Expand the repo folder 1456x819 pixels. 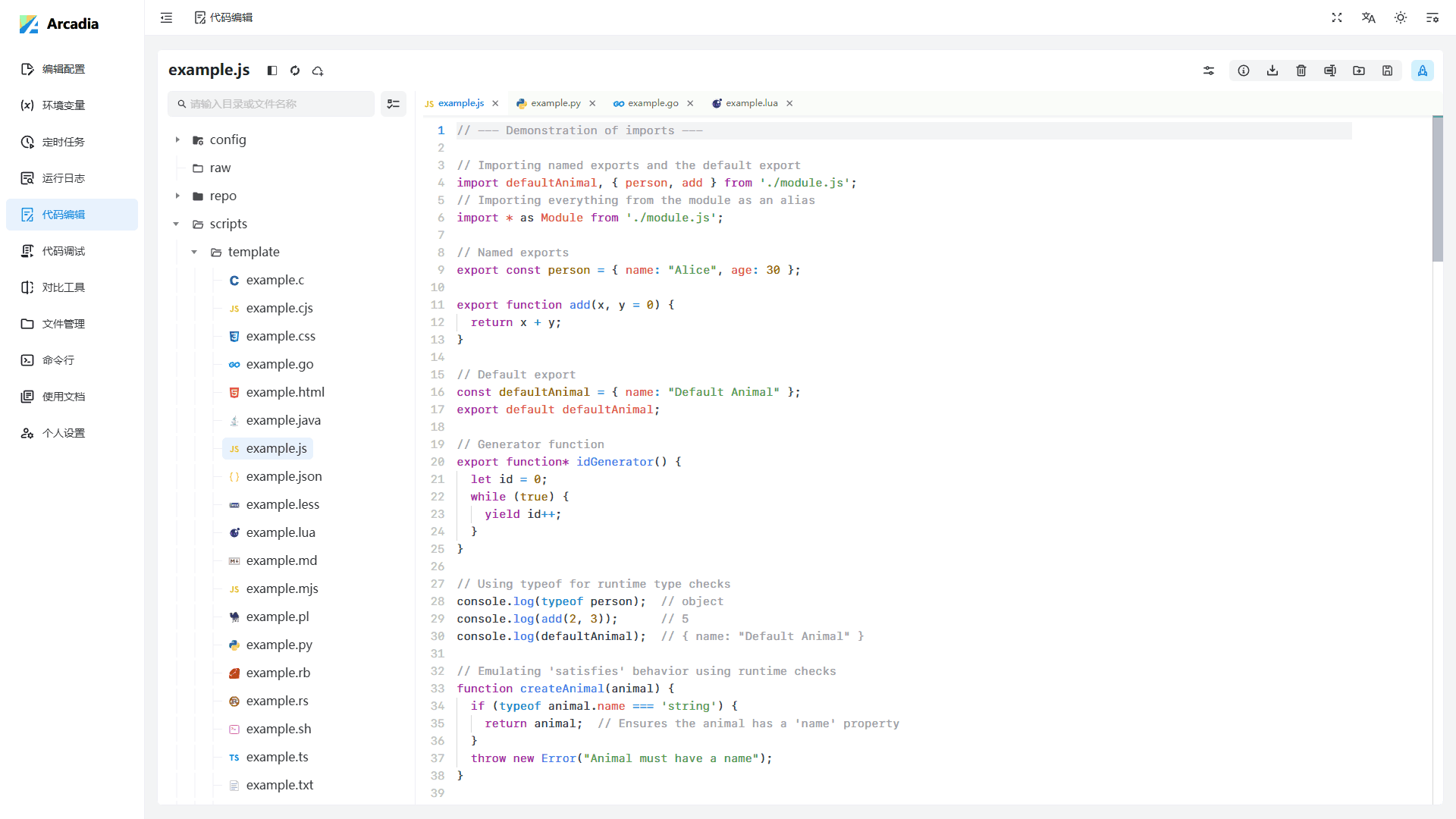pos(177,196)
